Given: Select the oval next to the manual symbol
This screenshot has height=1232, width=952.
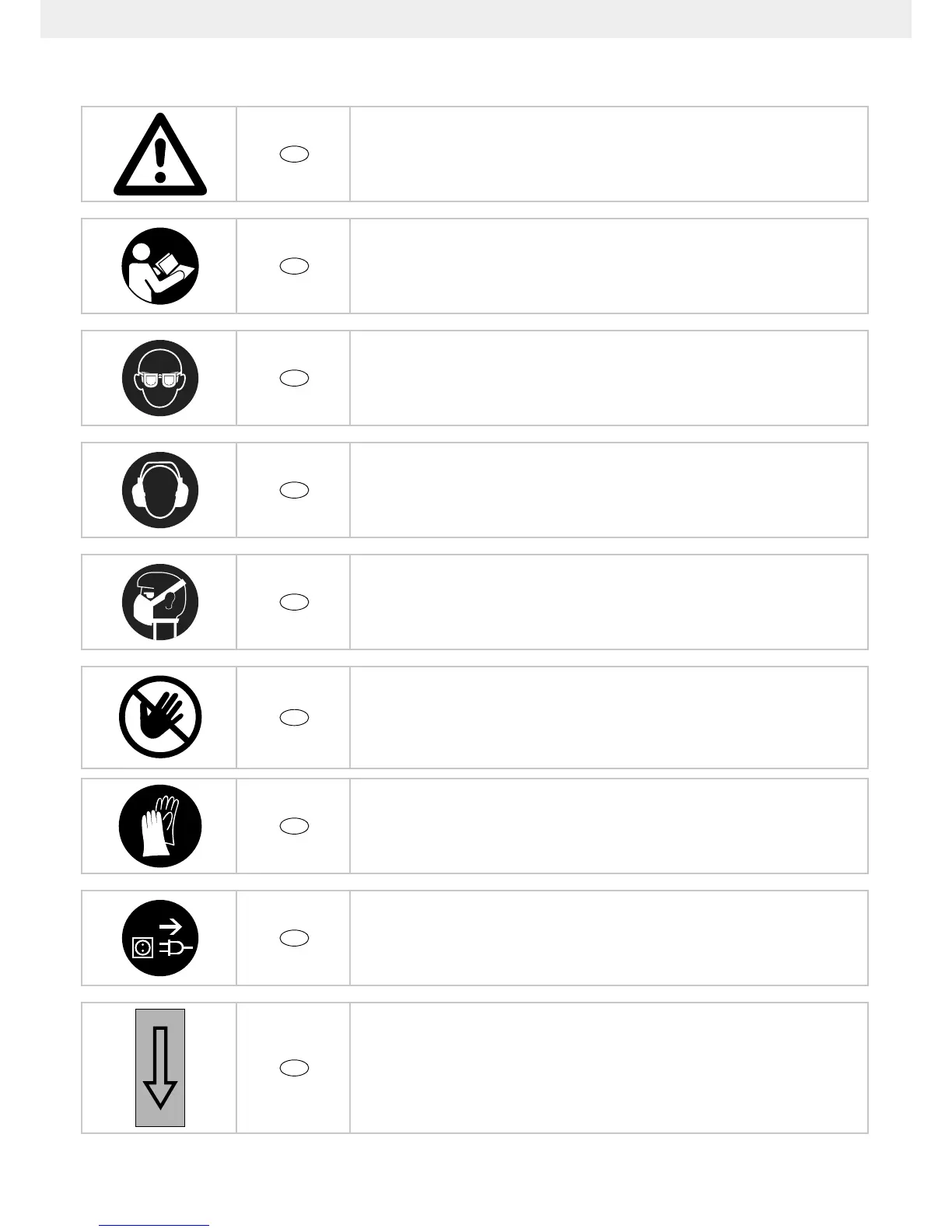Looking at the screenshot, I should pos(294,266).
